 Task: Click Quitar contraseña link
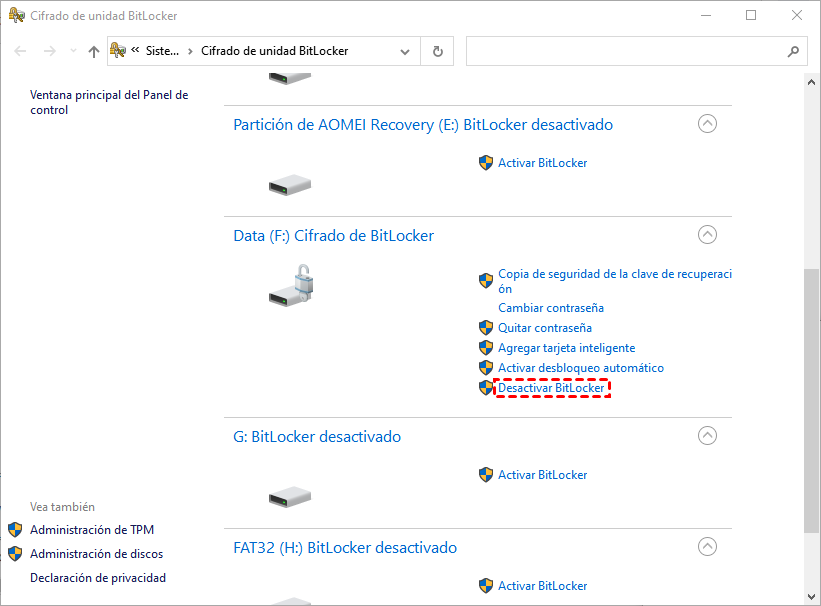pos(545,328)
